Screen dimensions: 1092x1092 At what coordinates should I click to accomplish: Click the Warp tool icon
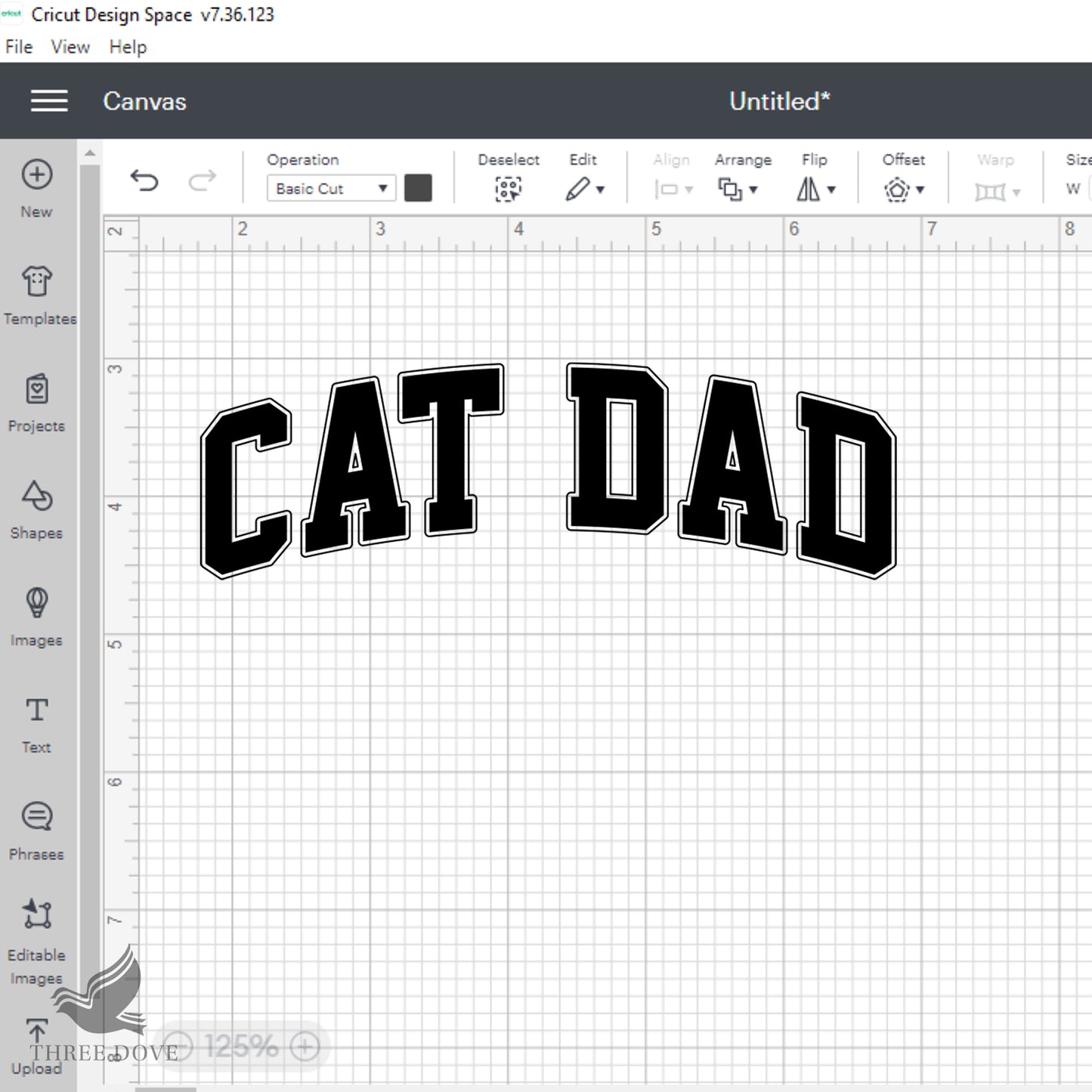(990, 192)
